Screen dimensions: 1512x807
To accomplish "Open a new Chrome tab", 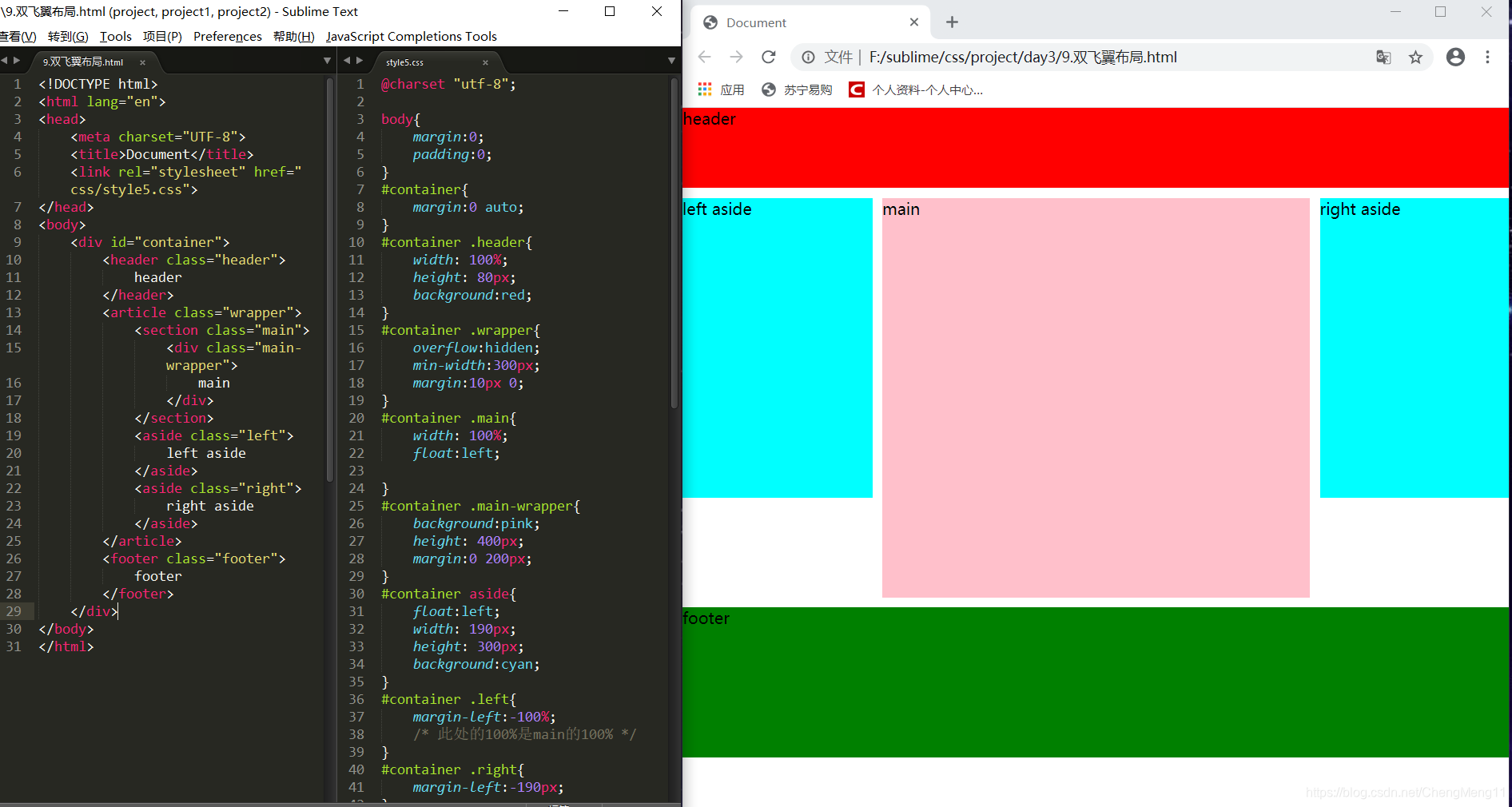I will click(952, 22).
